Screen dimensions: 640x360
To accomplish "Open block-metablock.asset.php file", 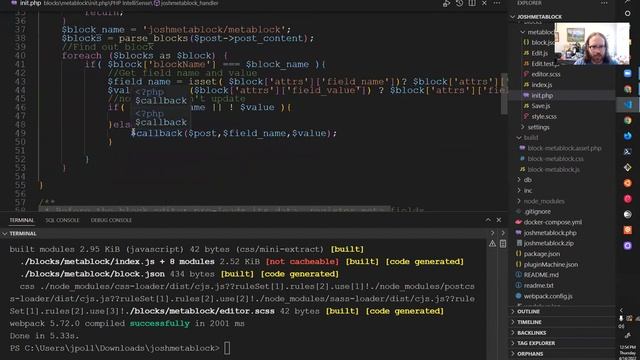I will pos(564,149).
